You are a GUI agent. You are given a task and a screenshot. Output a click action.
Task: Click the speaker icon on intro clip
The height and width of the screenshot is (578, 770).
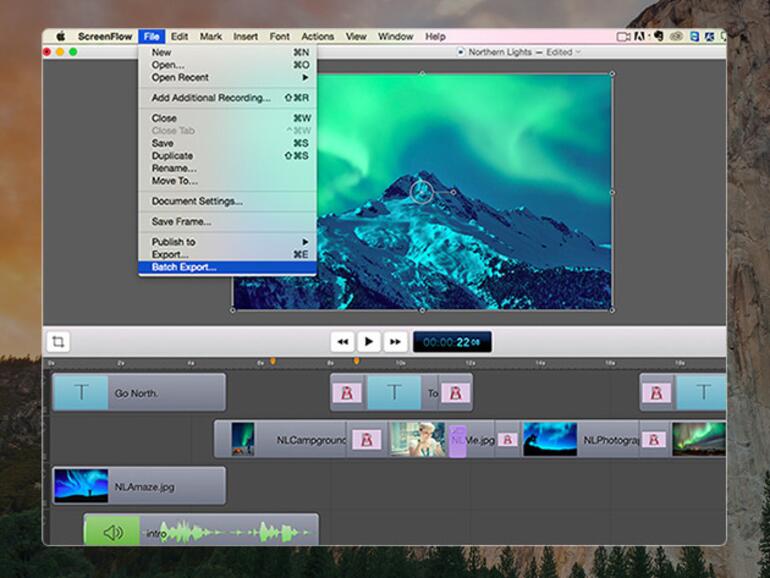point(112,532)
